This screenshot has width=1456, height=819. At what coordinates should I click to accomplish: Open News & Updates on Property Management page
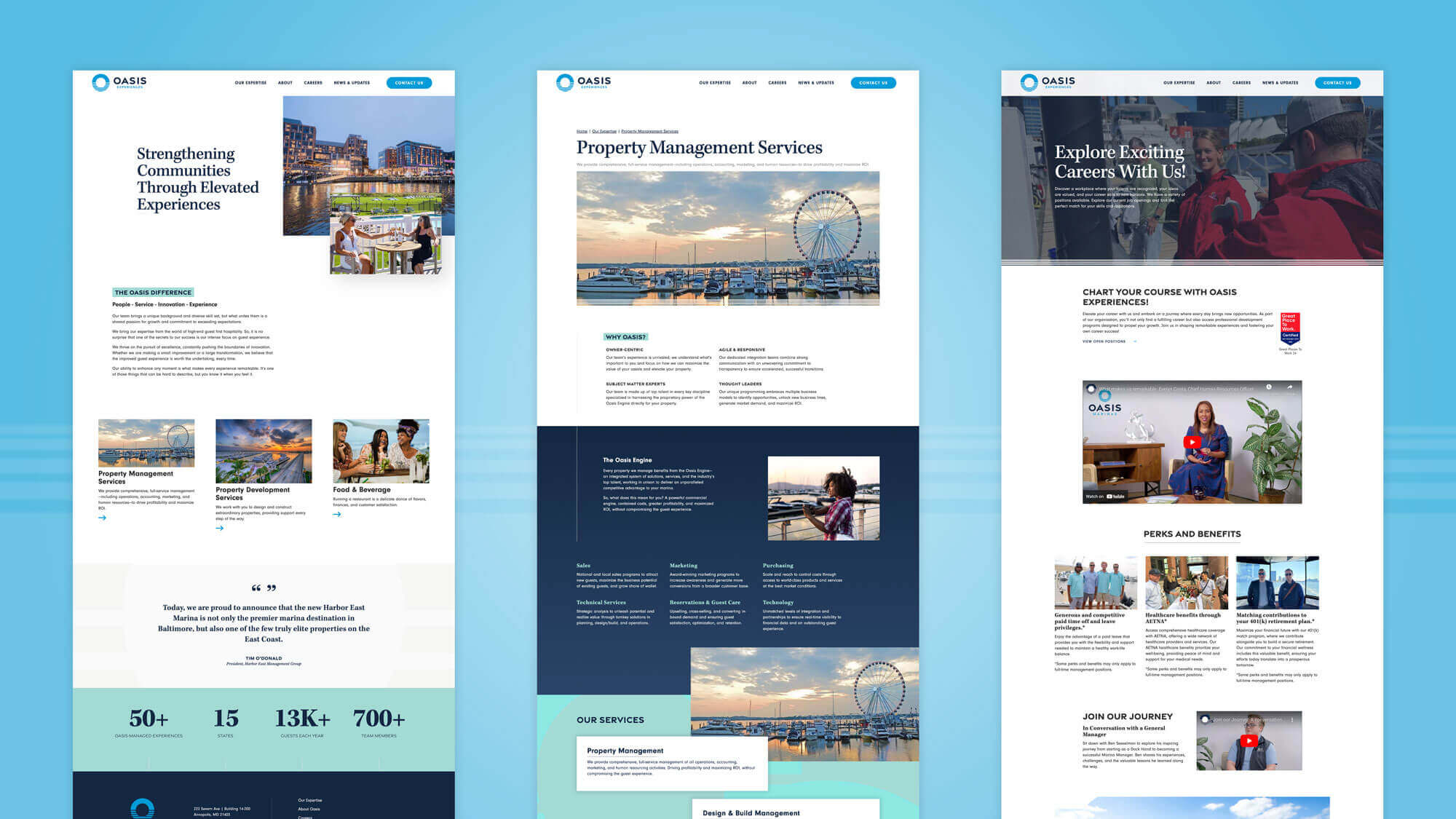click(816, 83)
